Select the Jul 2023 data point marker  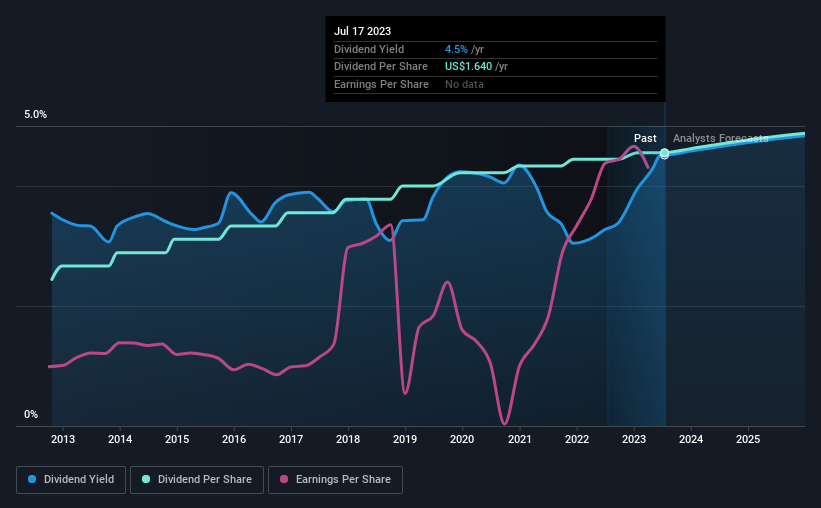pyautogui.click(x=664, y=153)
